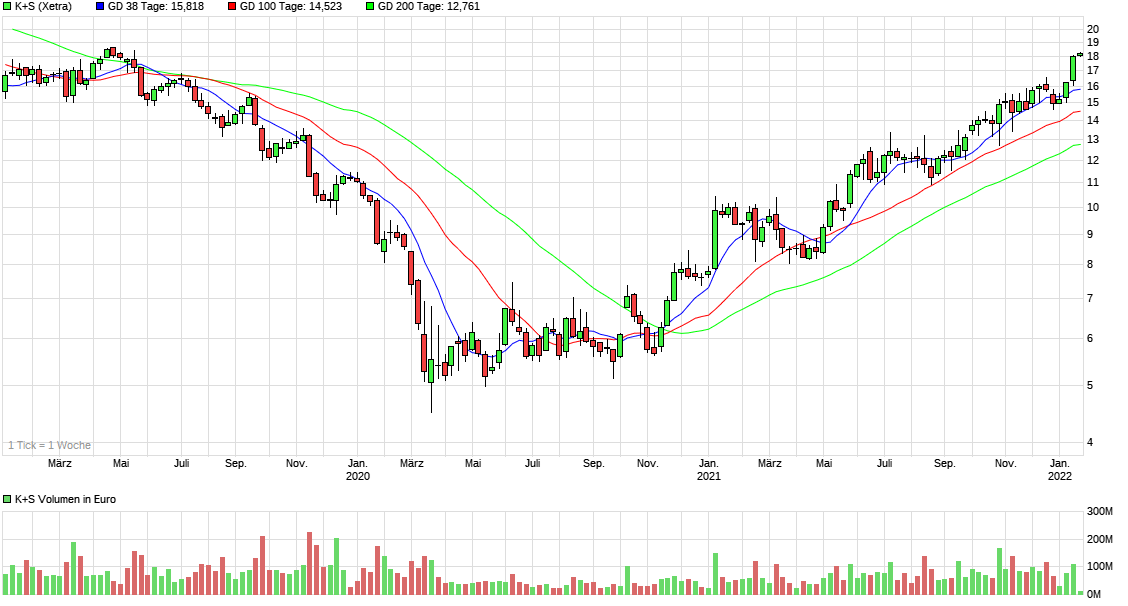Click the green K+S (Xetra) legend swatch
This screenshot has height=606, width=1128.
click(x=7, y=6)
